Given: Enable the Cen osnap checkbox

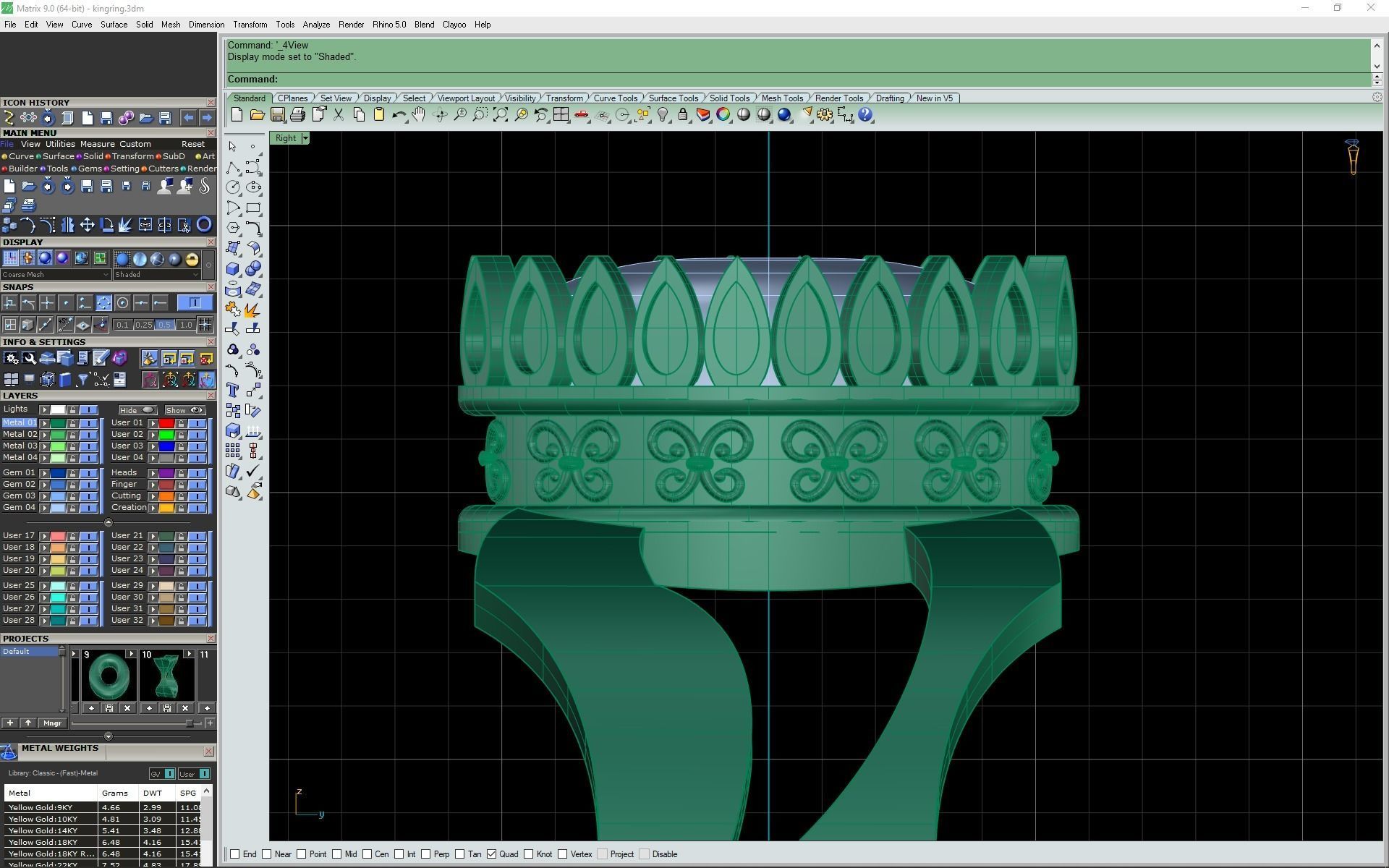Looking at the screenshot, I should [x=368, y=854].
